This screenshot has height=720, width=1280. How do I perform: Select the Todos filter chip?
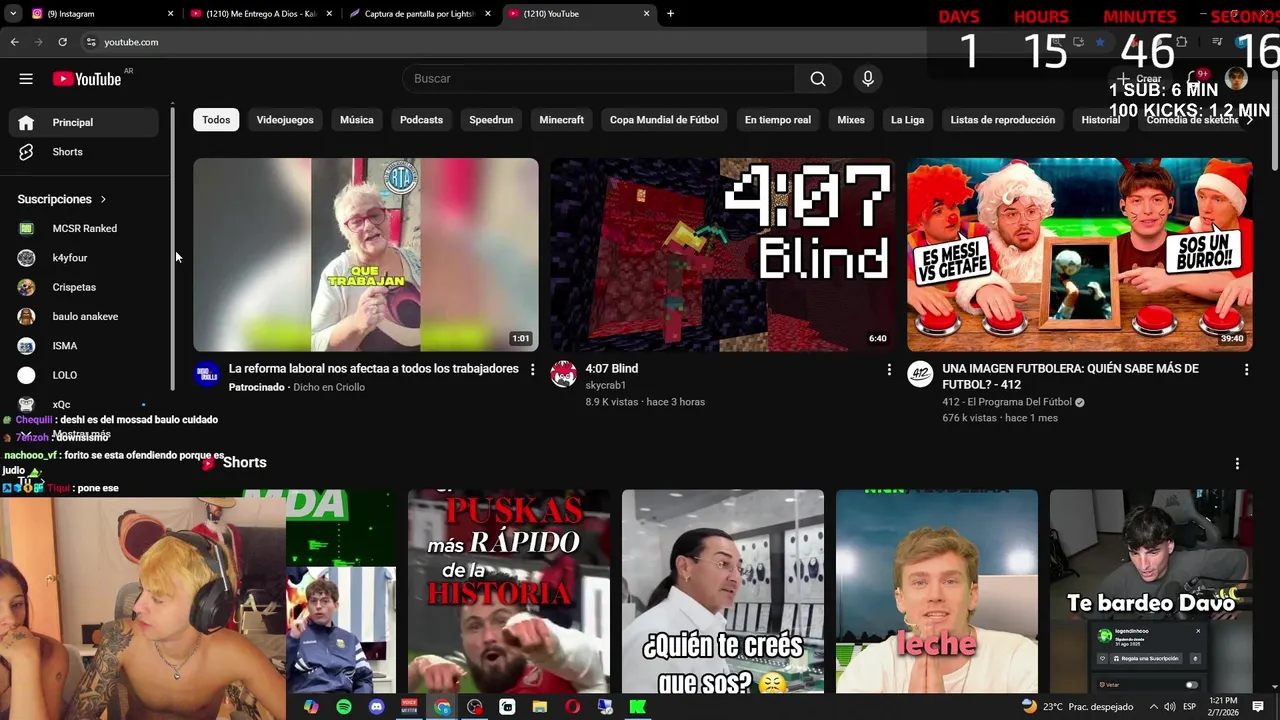216,120
